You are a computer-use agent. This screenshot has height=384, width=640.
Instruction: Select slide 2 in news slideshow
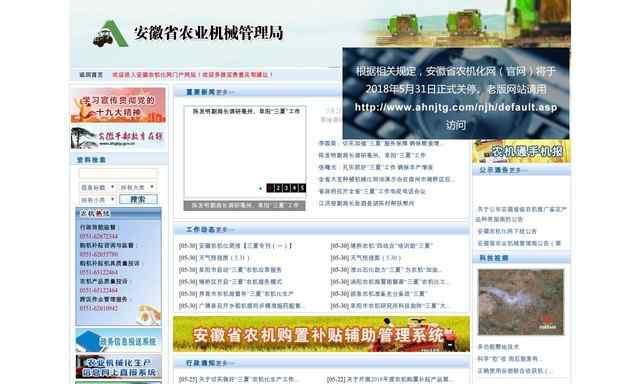click(278, 188)
